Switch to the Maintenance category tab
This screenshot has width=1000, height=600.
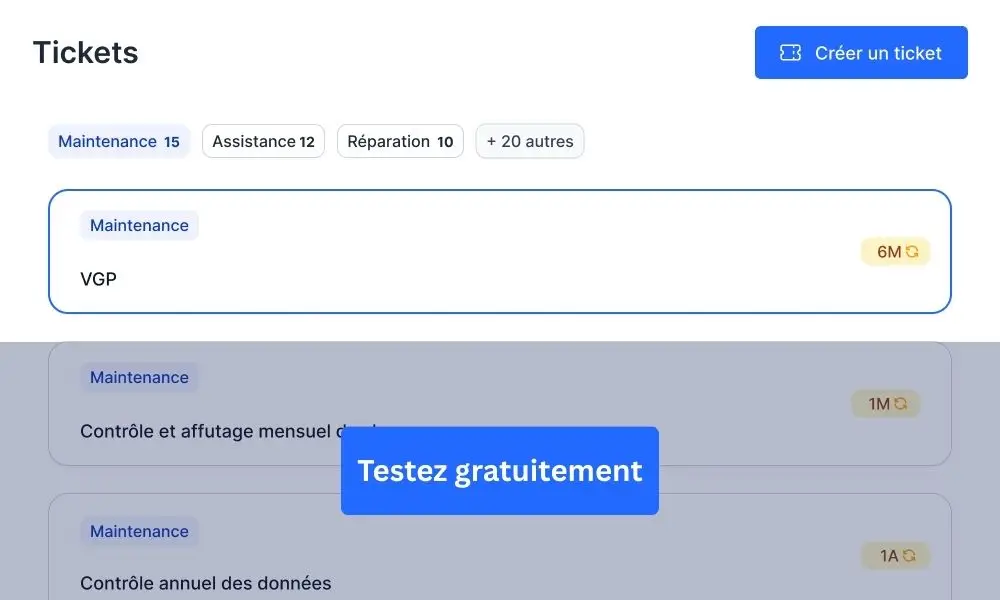118,141
